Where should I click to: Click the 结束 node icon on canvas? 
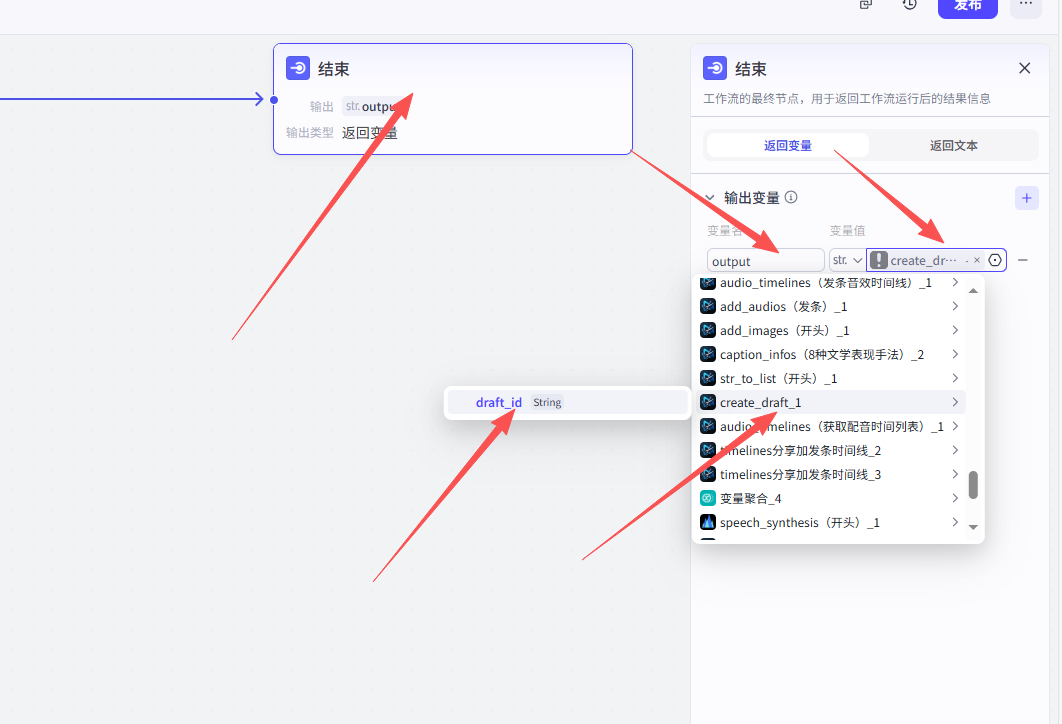pos(298,68)
